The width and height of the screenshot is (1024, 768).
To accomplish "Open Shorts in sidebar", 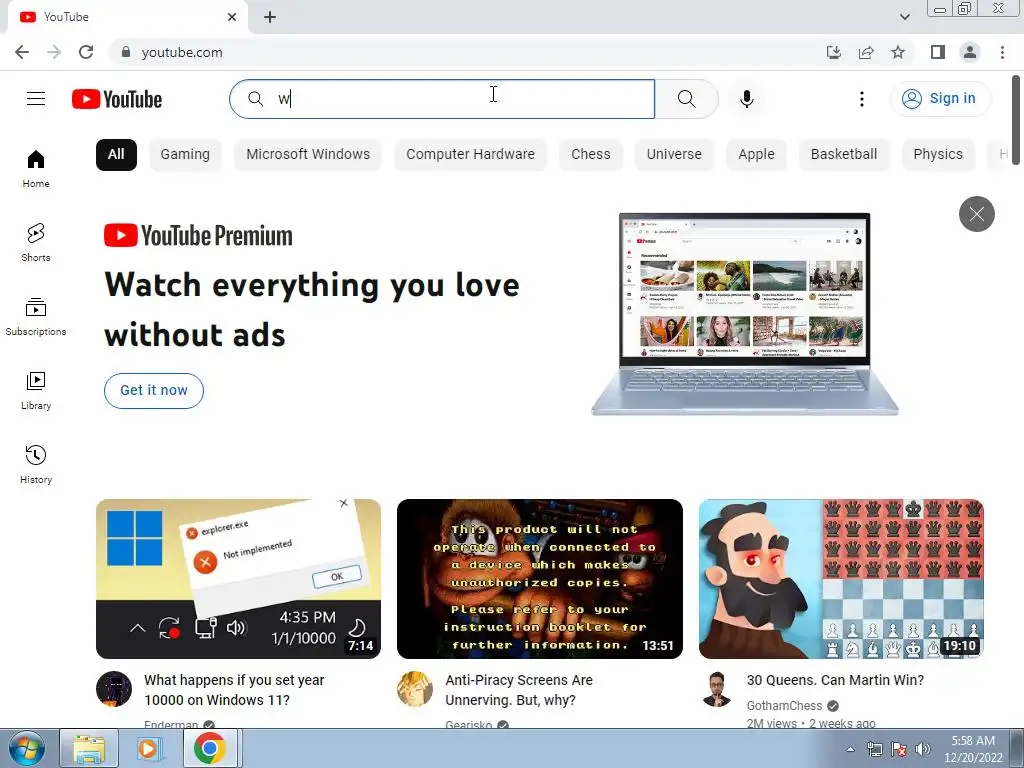I will point(36,243).
